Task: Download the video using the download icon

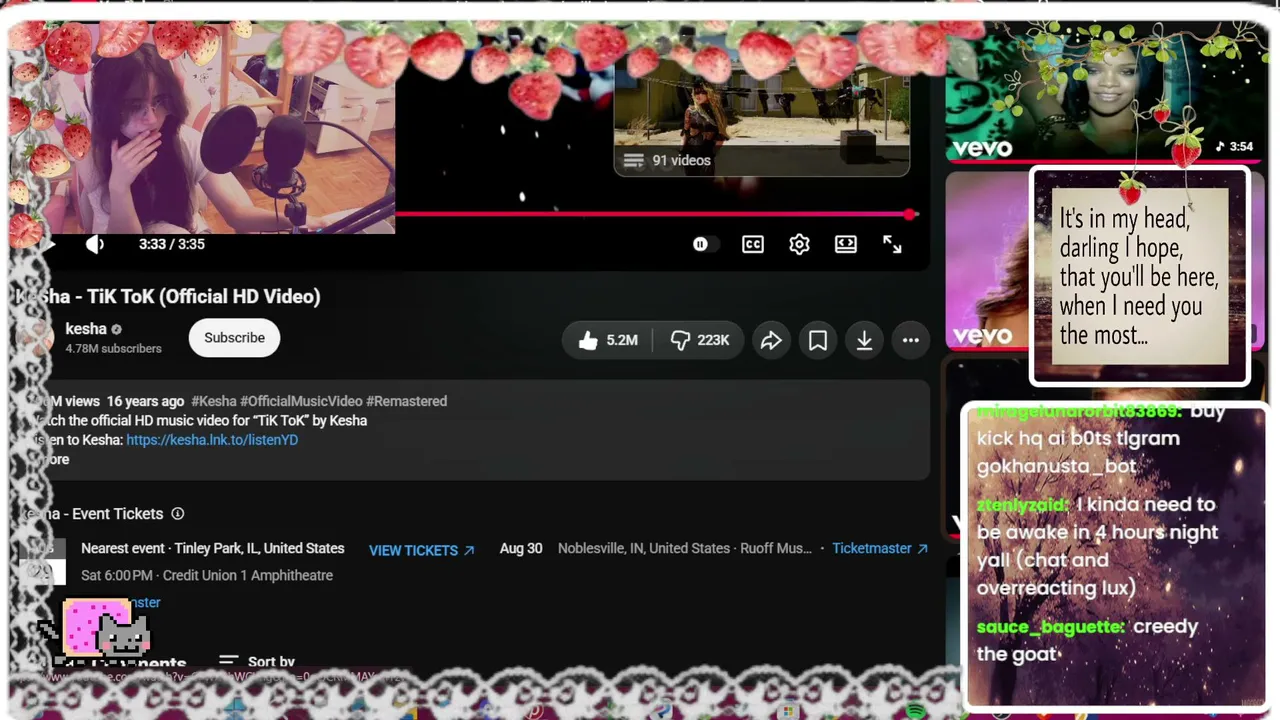Action: tap(864, 340)
